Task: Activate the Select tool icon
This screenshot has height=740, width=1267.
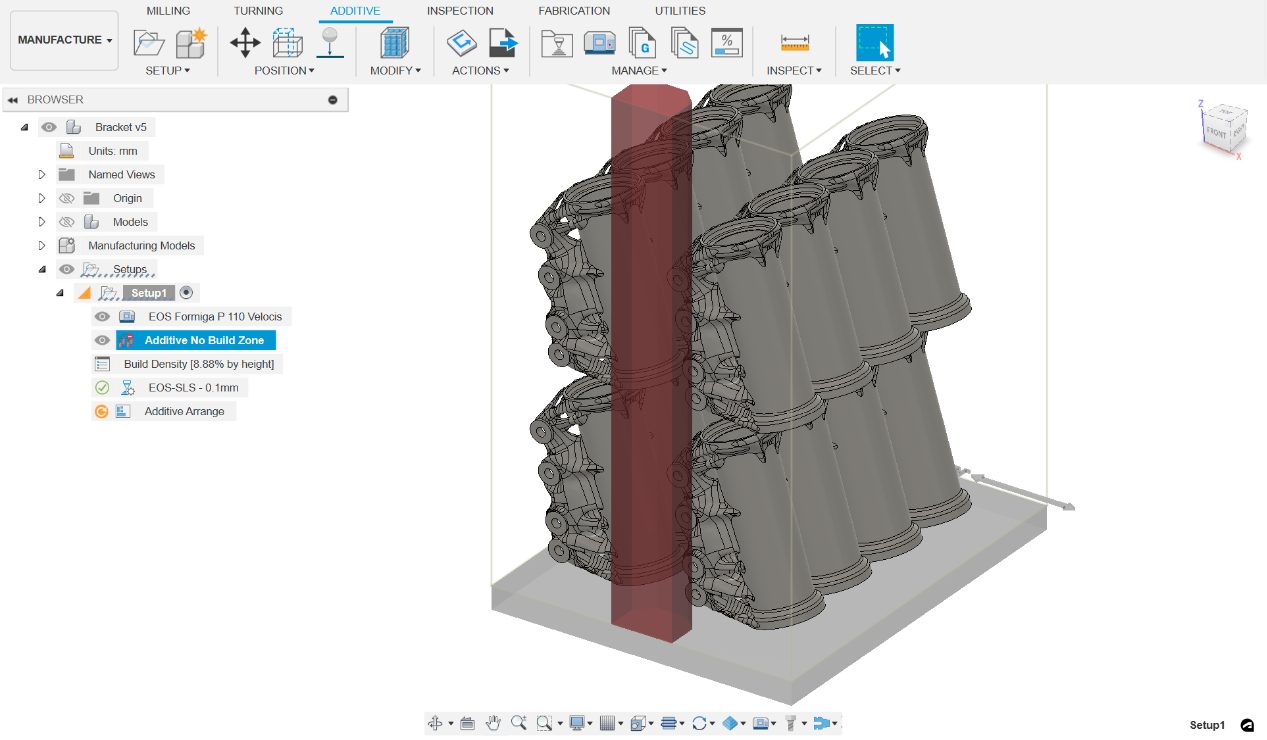Action: point(875,43)
